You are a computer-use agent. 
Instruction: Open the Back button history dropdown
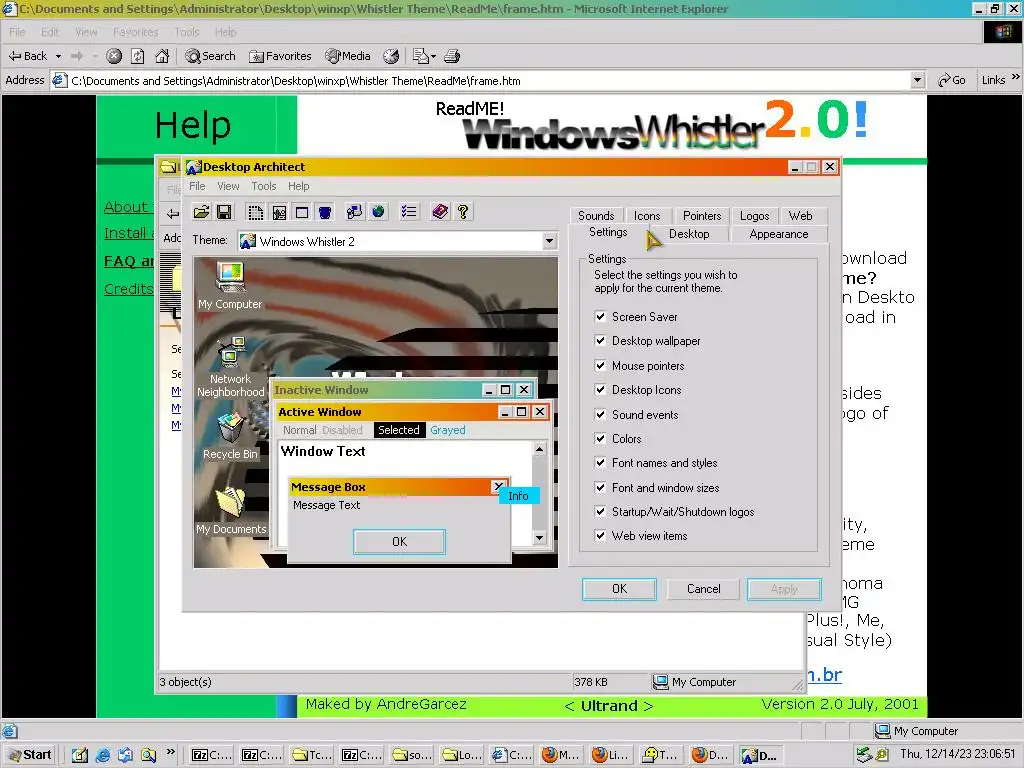pyautogui.click(x=58, y=56)
